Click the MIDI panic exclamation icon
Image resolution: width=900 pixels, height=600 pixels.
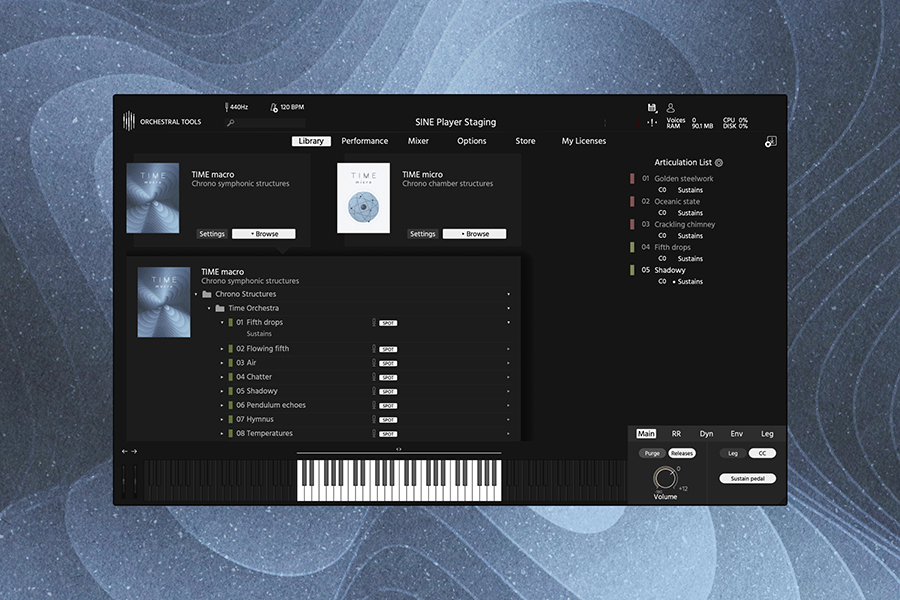[652, 122]
